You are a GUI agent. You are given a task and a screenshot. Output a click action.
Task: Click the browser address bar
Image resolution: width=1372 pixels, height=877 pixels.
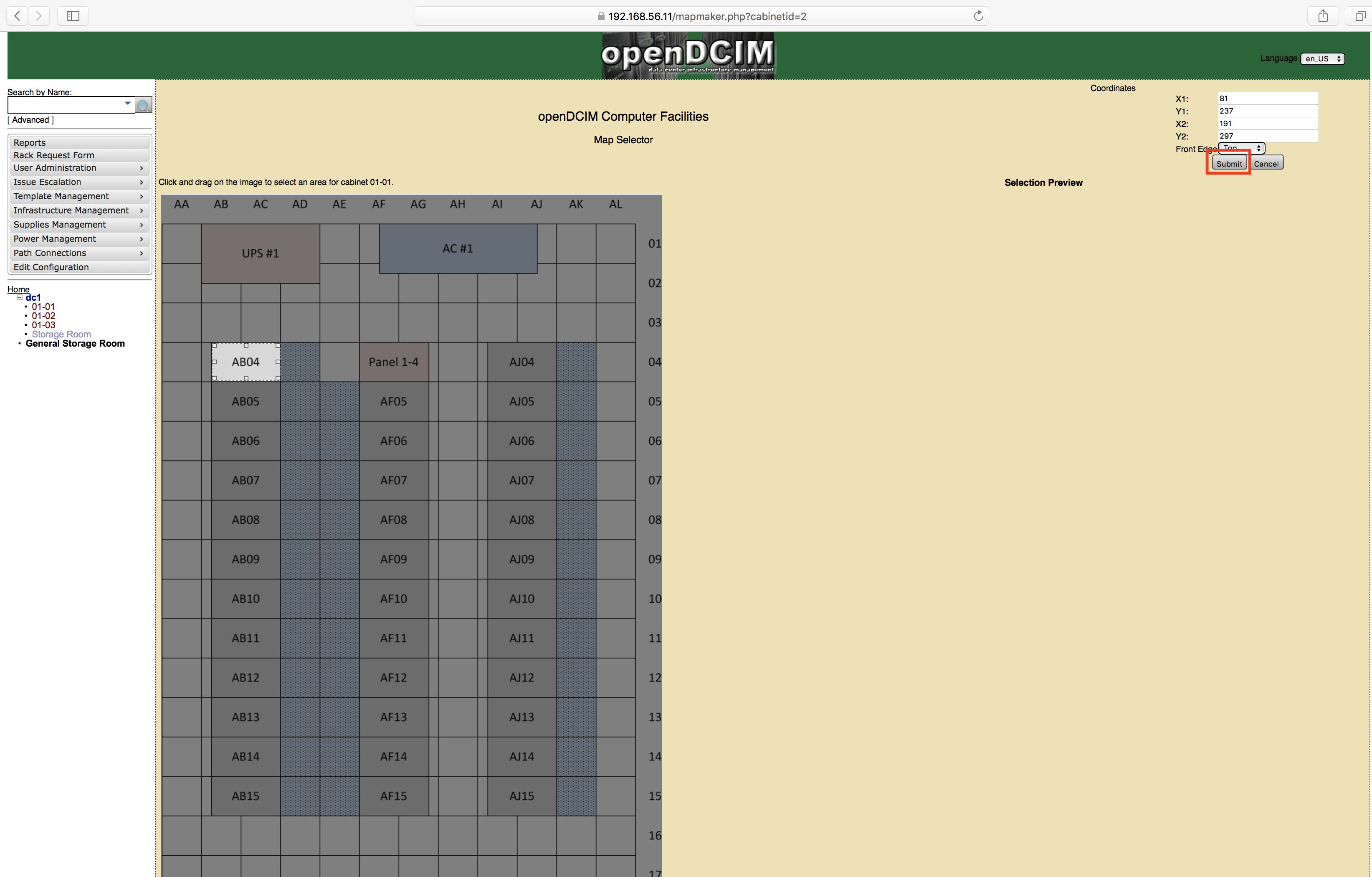701,16
